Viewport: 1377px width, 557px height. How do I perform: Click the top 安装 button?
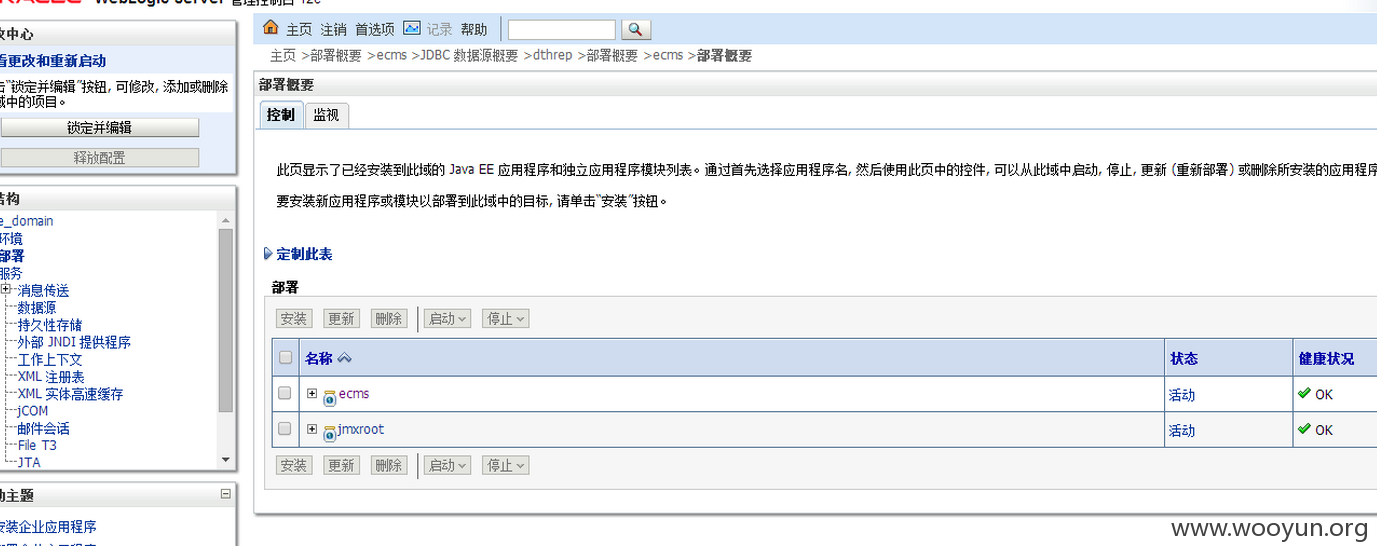tap(294, 319)
